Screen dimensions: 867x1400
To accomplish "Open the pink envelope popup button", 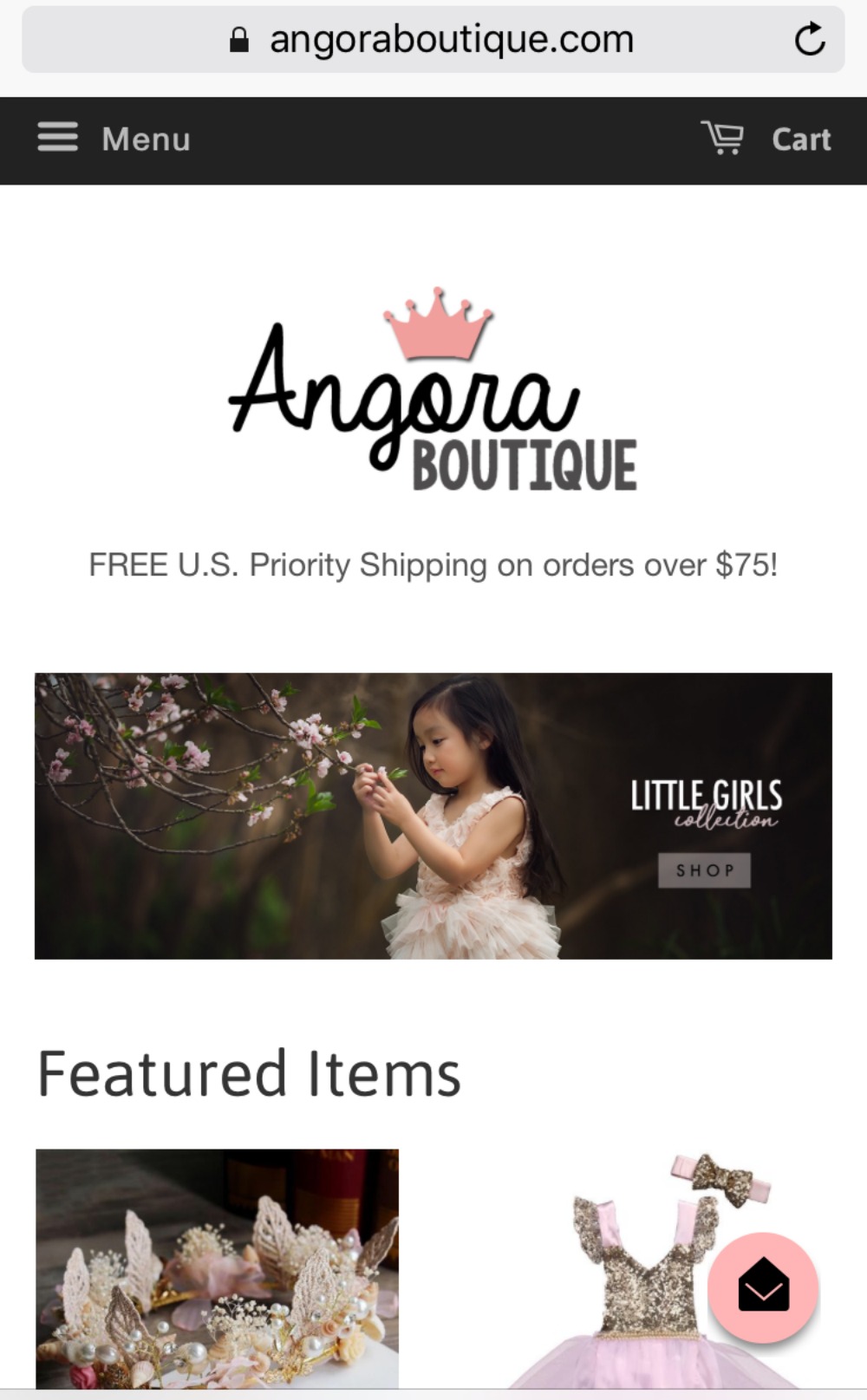I will click(x=763, y=1287).
